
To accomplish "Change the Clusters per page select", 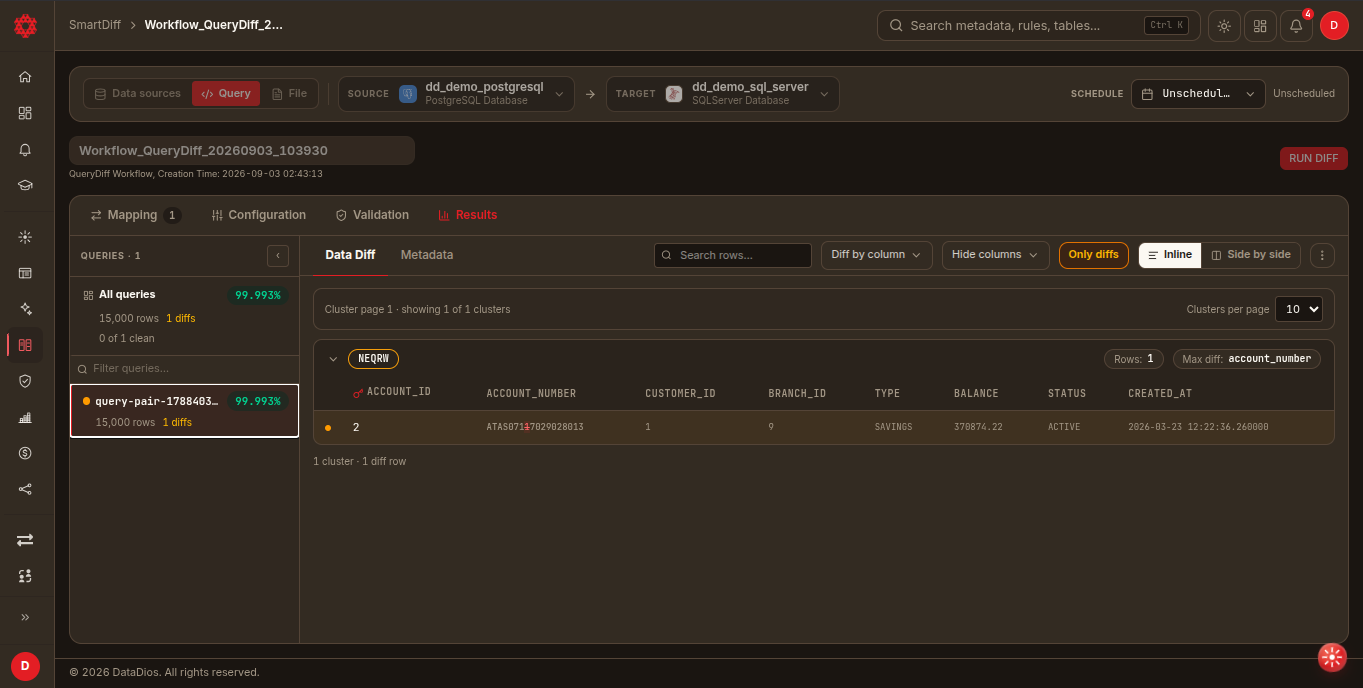I will coord(1299,309).
